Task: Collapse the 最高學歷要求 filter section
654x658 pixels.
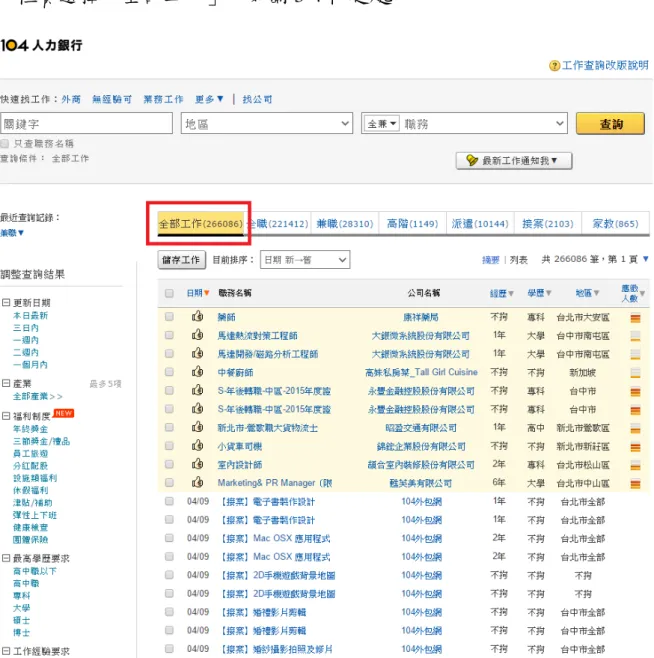Action: [x=6, y=558]
